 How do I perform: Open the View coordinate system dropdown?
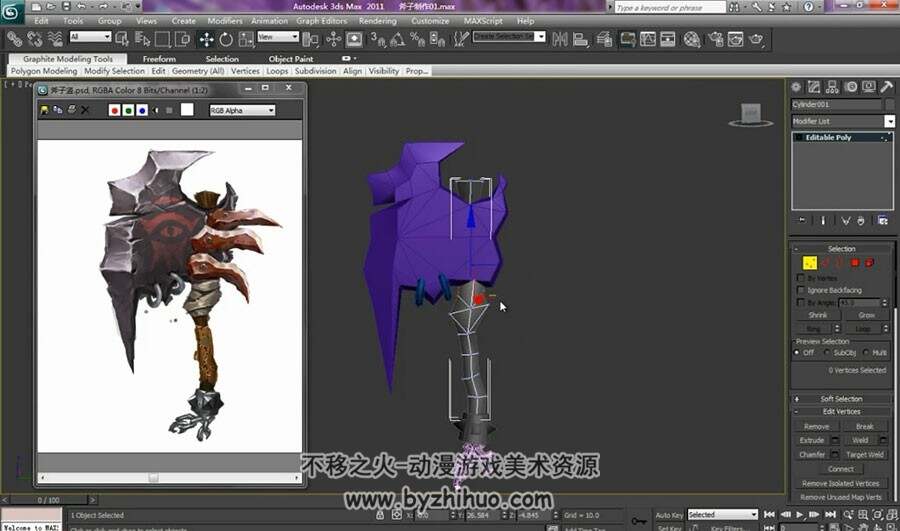coord(278,37)
